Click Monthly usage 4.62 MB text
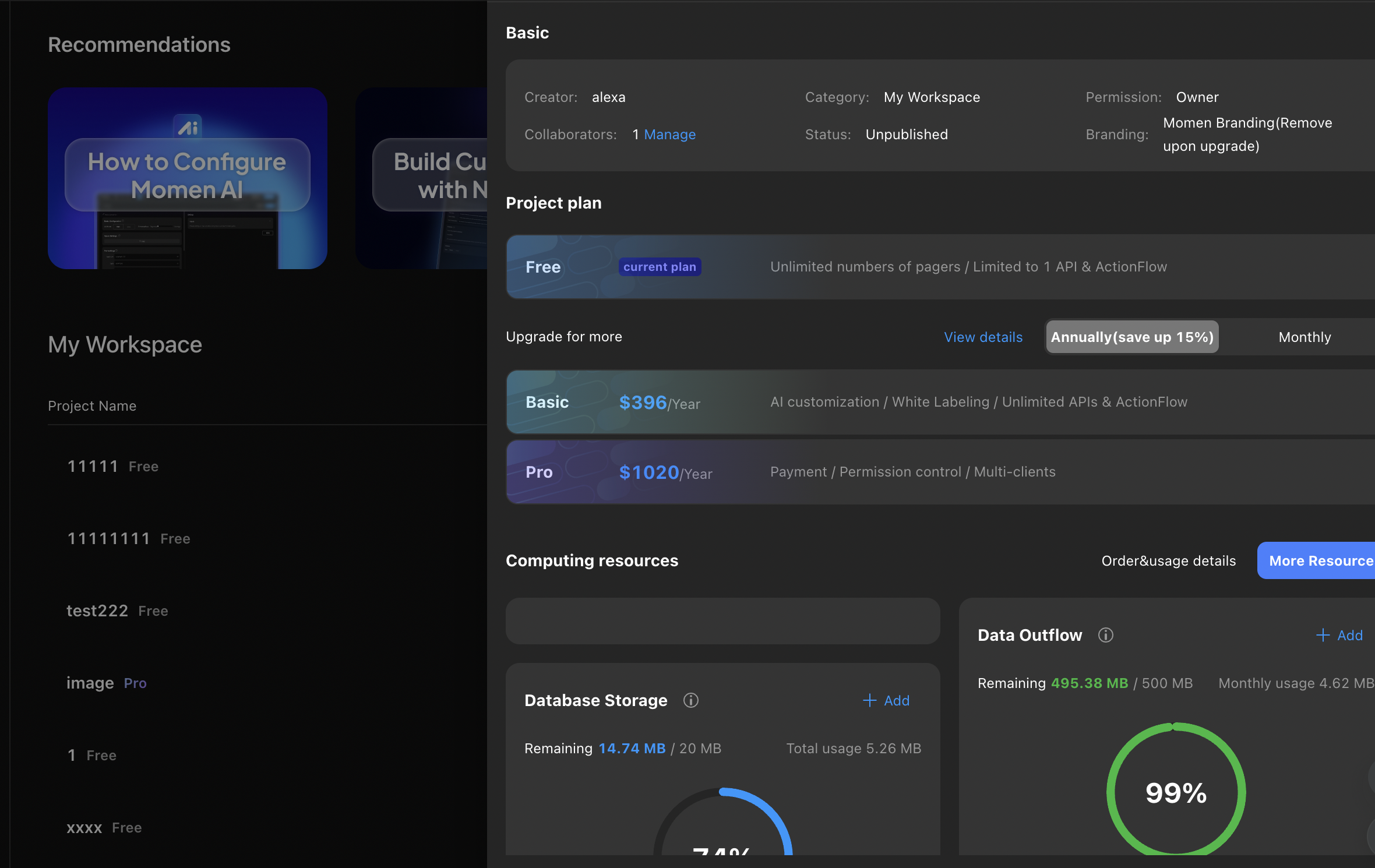 point(1296,683)
